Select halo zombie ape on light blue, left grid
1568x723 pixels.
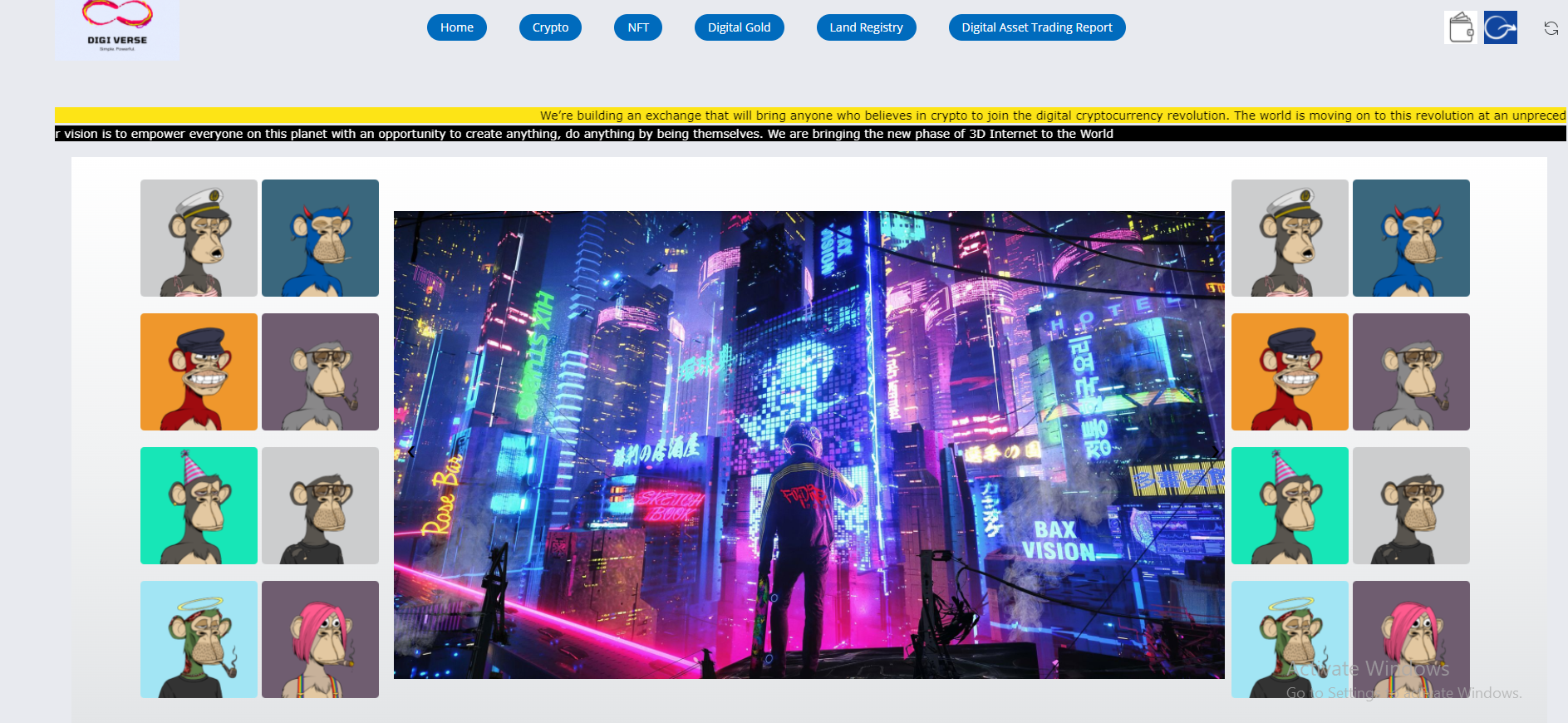(x=199, y=639)
